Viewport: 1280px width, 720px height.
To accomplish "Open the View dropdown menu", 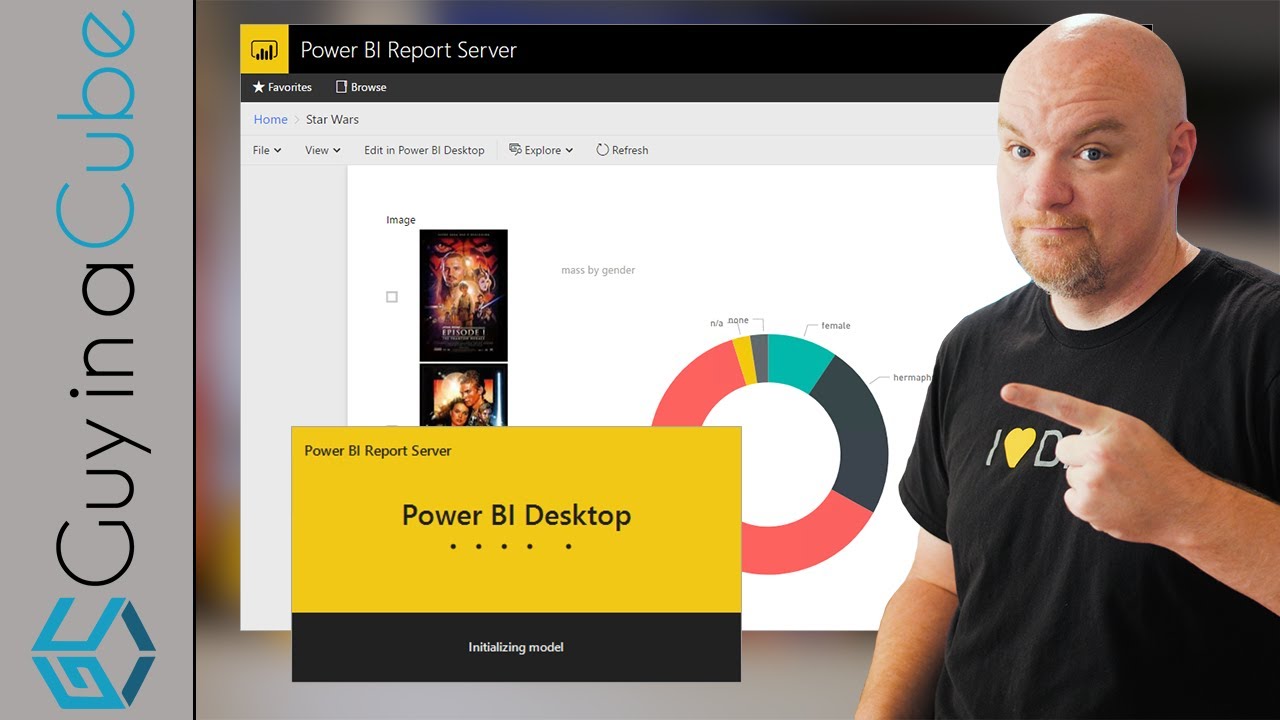I will pos(323,150).
